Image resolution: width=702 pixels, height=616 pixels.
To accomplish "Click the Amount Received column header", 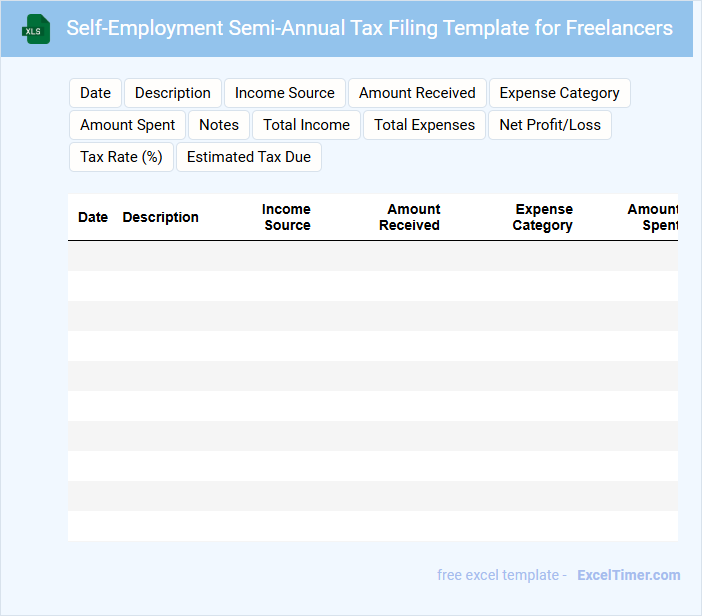I will (410, 217).
